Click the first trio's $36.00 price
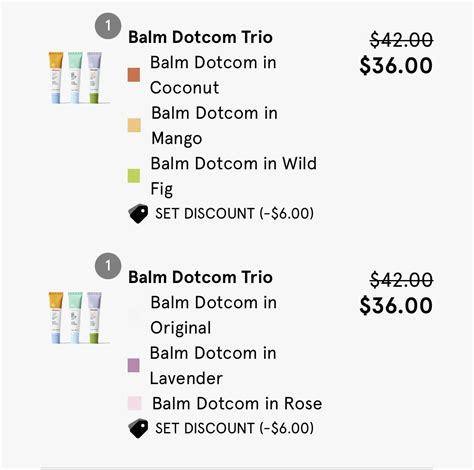The image size is (474, 470). click(x=396, y=65)
